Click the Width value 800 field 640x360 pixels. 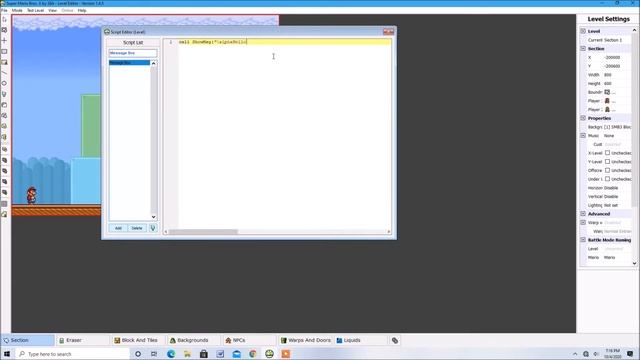[x=617, y=75]
